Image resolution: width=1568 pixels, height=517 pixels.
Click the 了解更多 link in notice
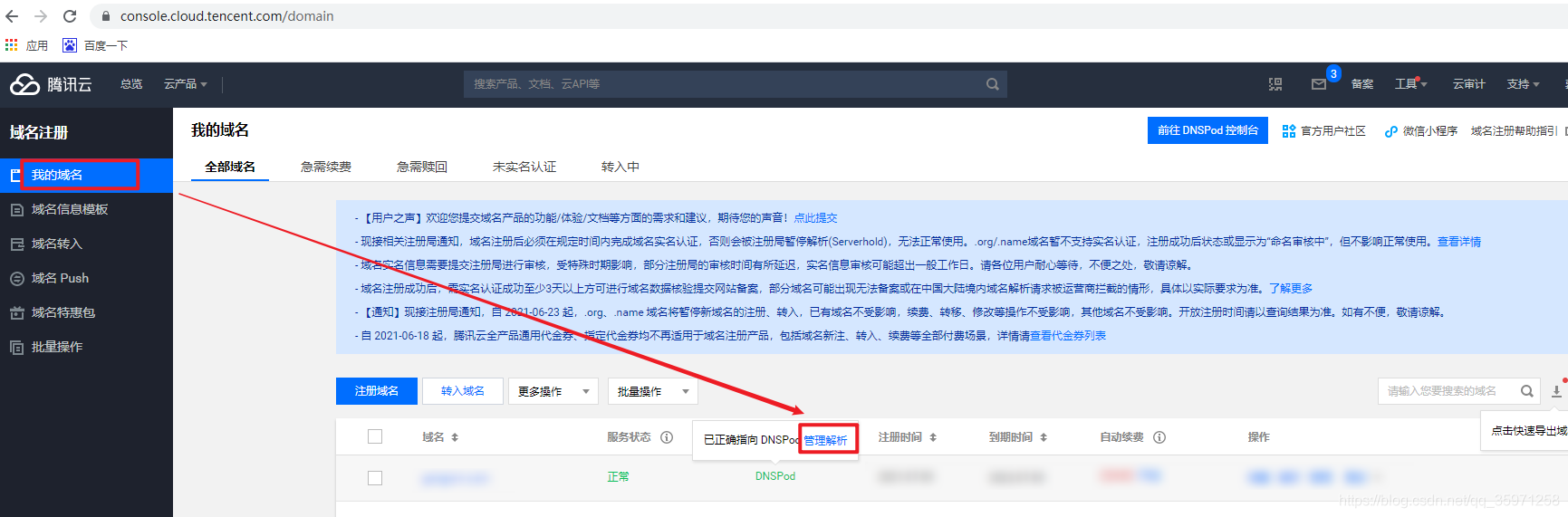(1291, 289)
